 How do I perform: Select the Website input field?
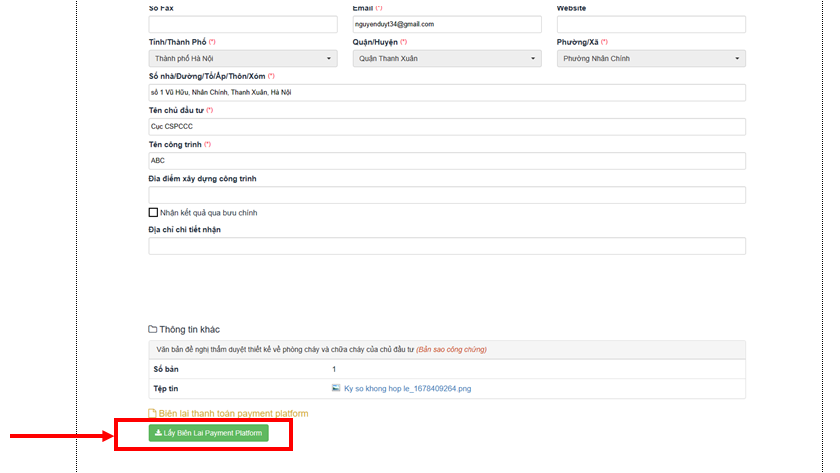[651, 24]
